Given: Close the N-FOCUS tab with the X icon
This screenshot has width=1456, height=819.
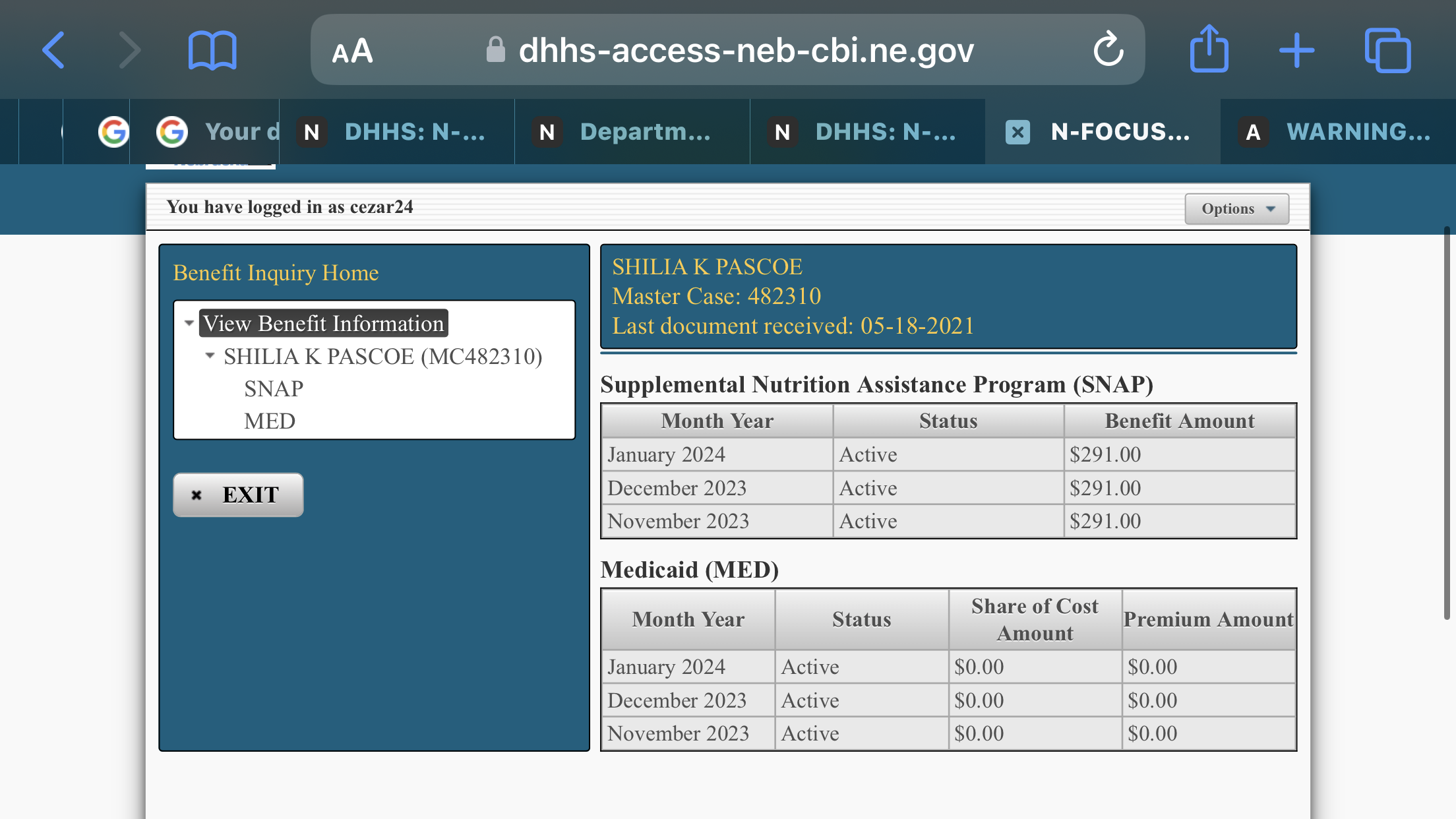Looking at the screenshot, I should click(x=1017, y=132).
